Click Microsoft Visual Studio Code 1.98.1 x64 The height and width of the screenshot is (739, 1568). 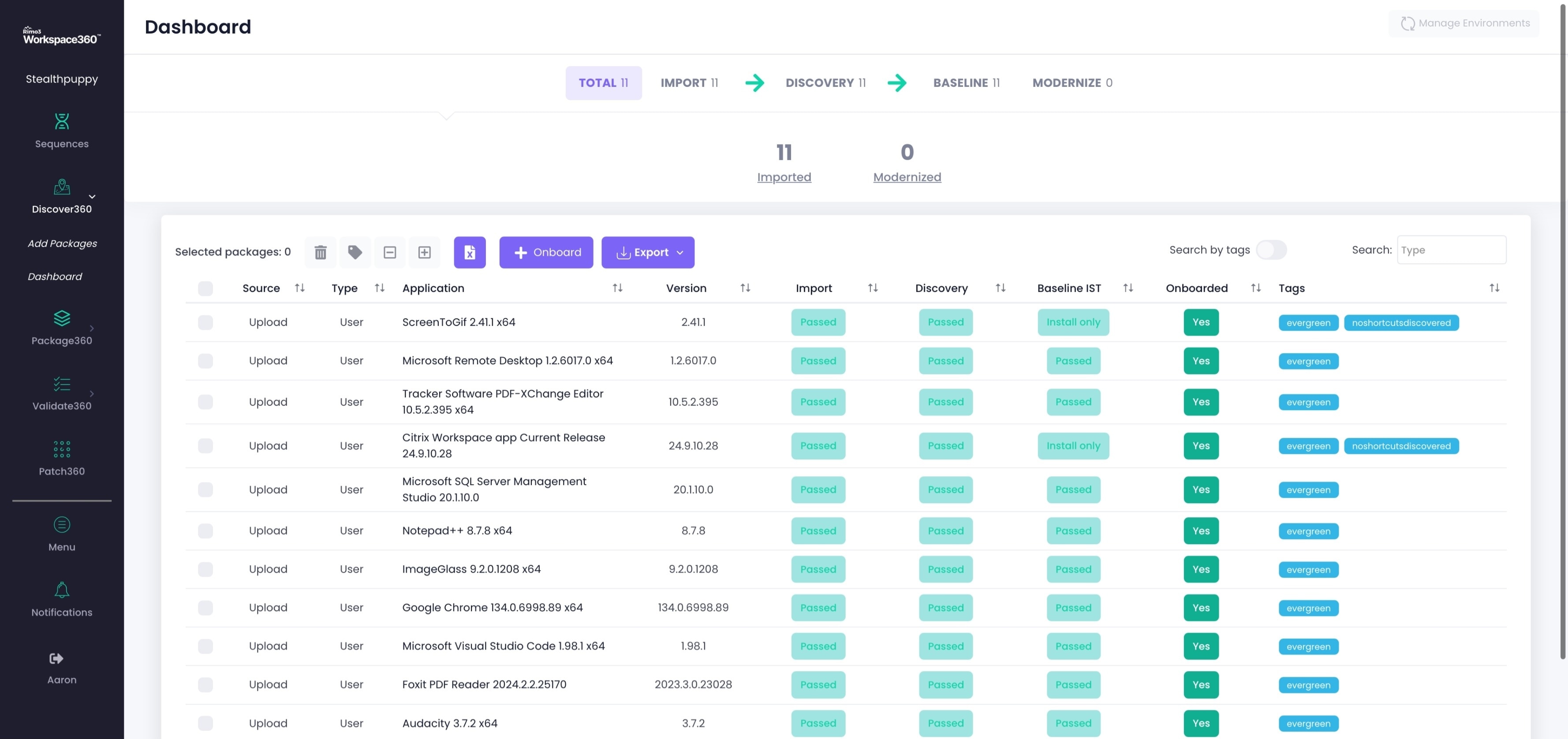(x=504, y=646)
